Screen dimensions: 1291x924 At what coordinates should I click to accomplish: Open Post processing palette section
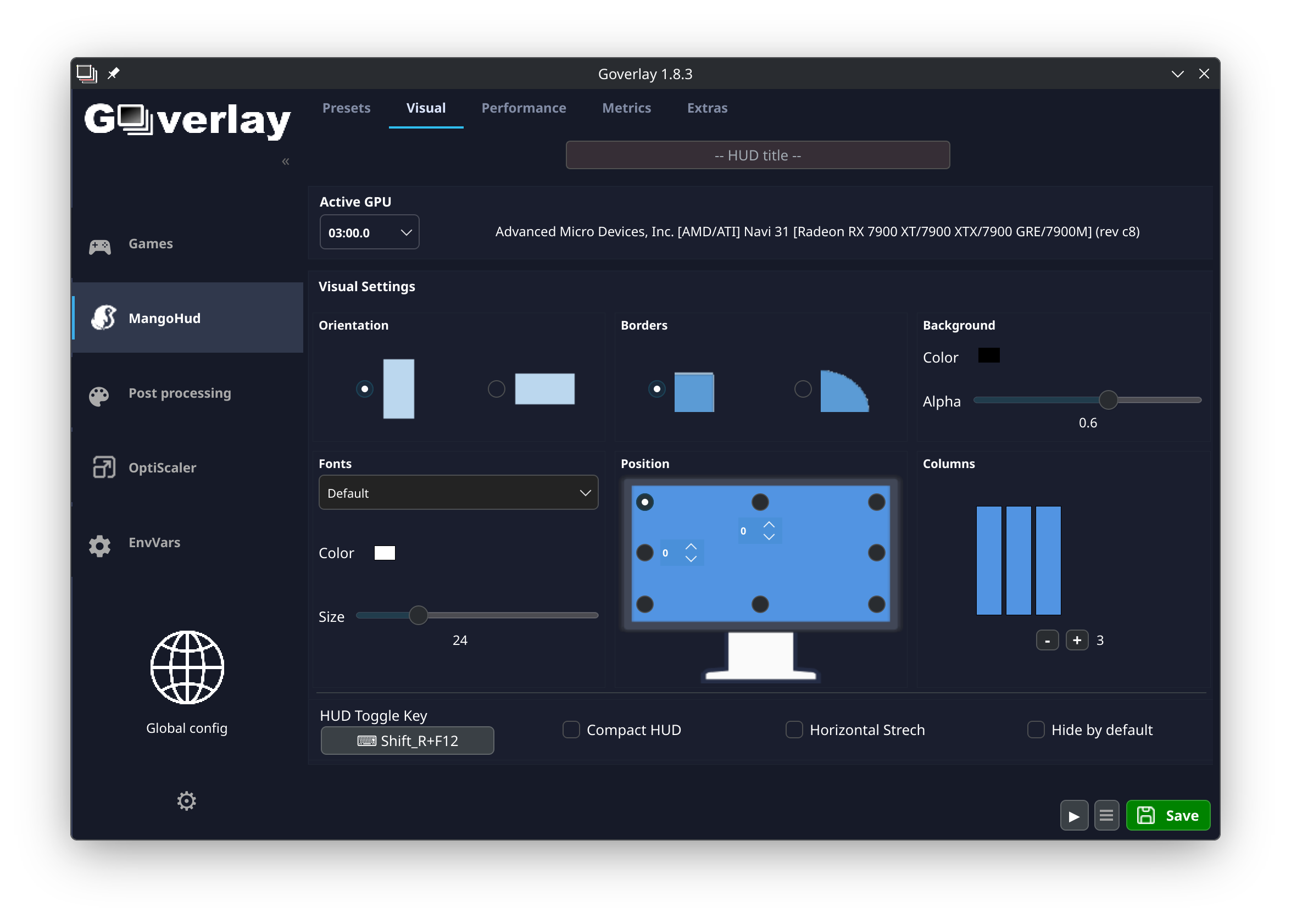click(x=187, y=393)
